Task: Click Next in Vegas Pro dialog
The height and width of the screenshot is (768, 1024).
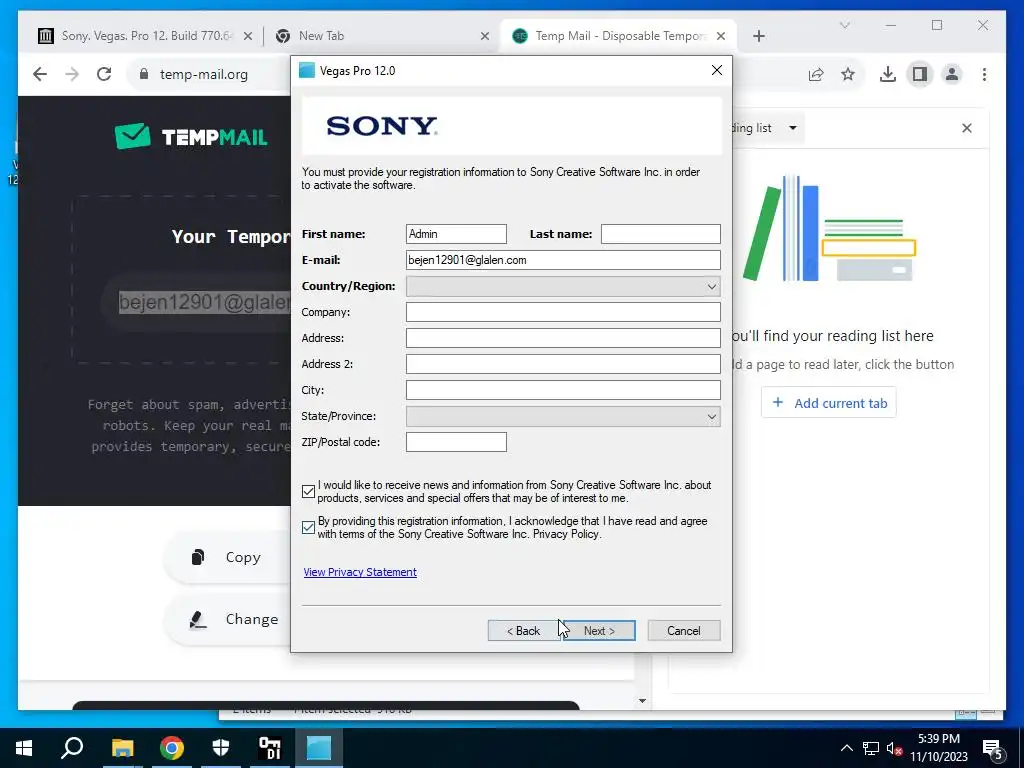Action: [599, 631]
